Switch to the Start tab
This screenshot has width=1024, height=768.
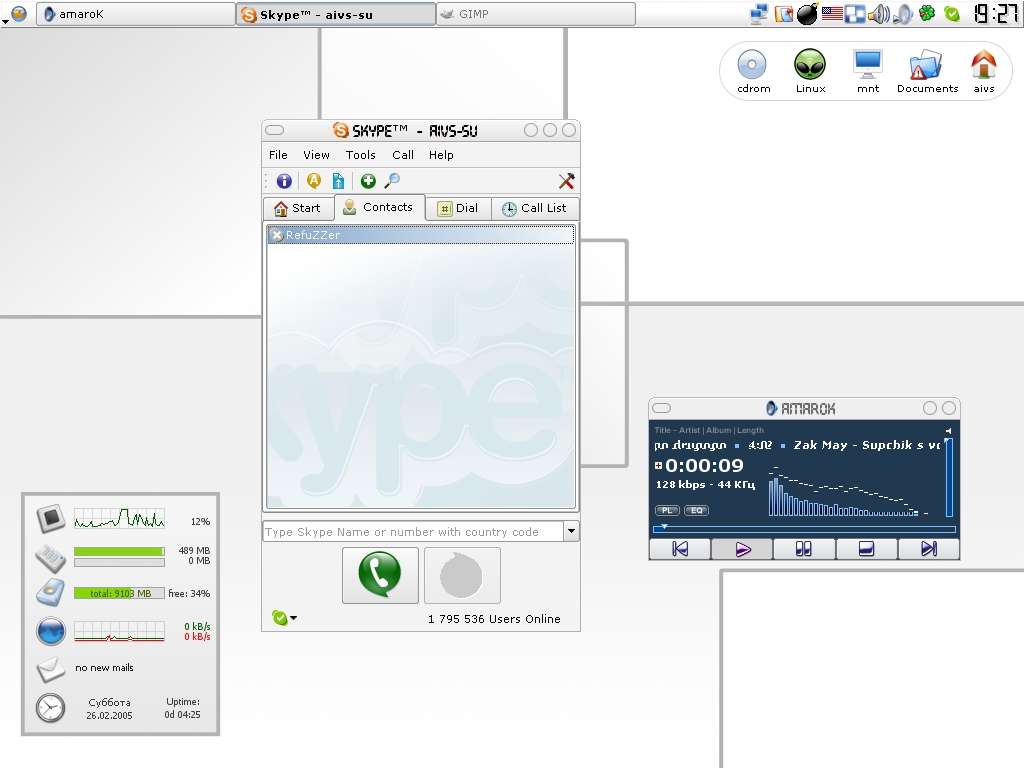(x=298, y=208)
